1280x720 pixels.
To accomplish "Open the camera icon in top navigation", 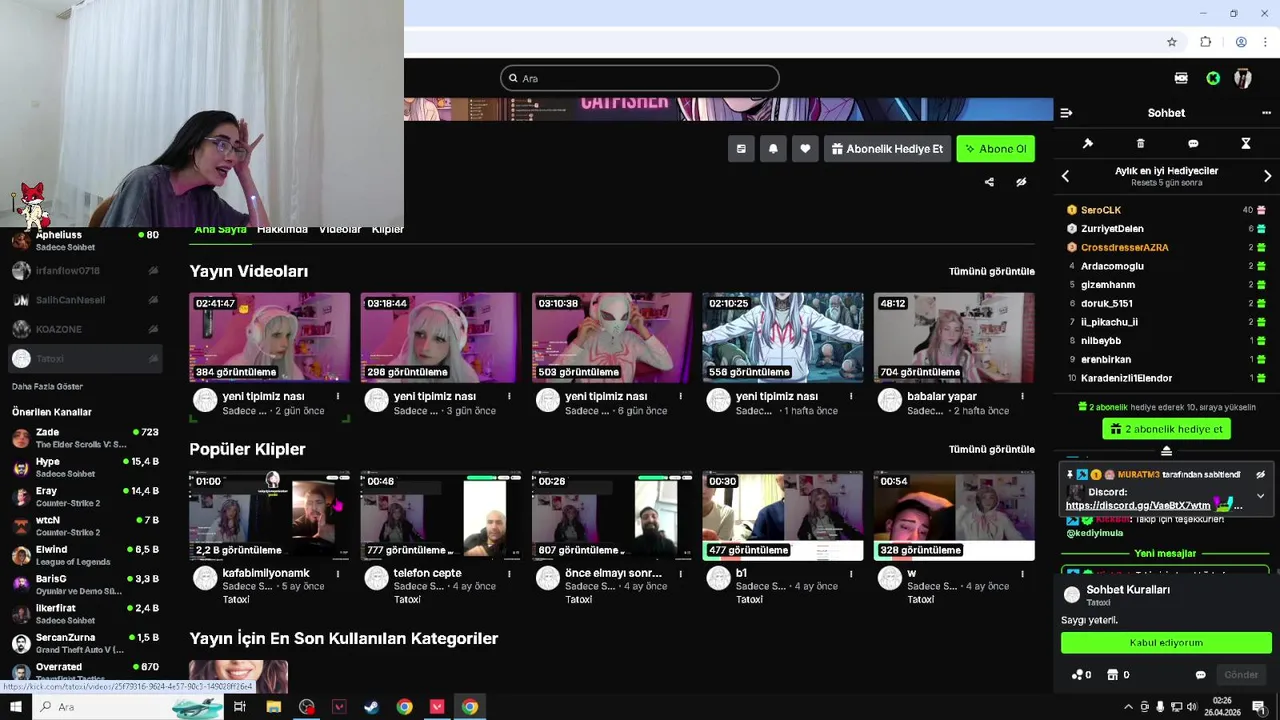I will [x=1181, y=78].
